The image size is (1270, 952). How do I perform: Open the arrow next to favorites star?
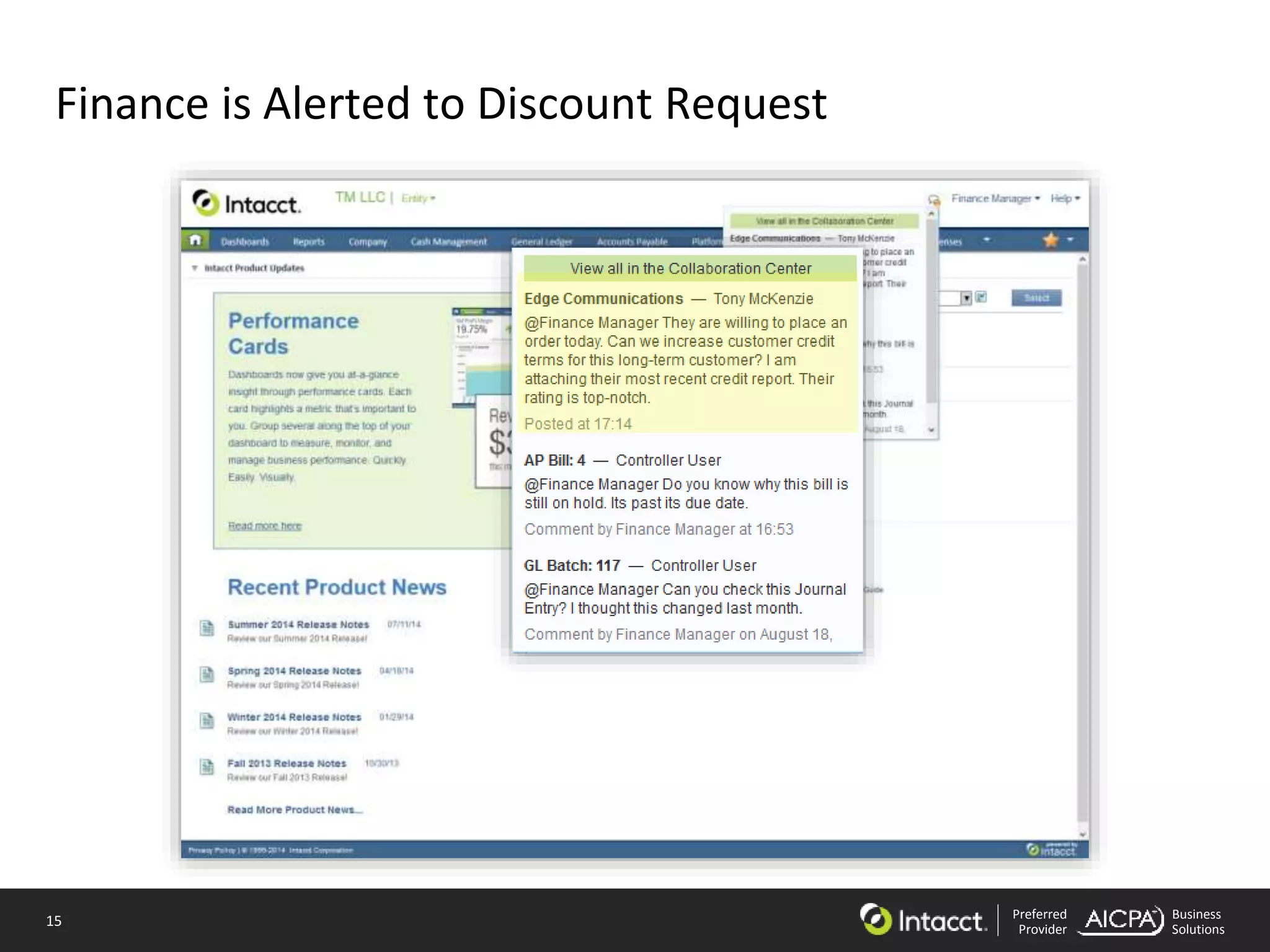pos(1070,240)
